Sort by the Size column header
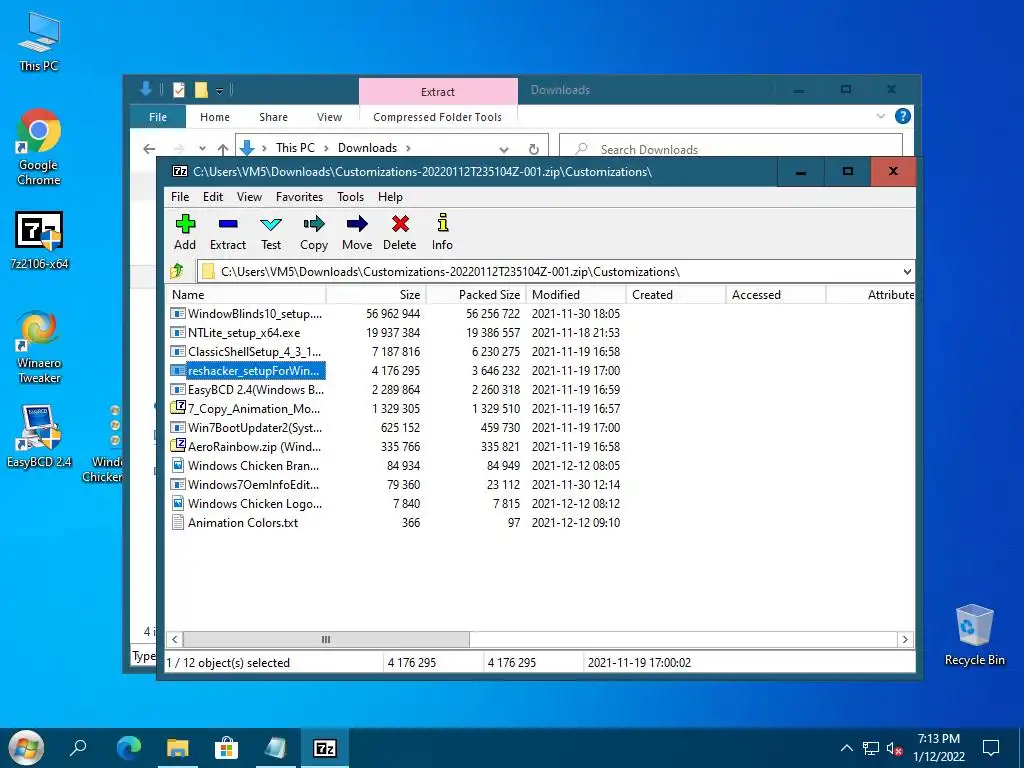1024x768 pixels. pyautogui.click(x=376, y=295)
